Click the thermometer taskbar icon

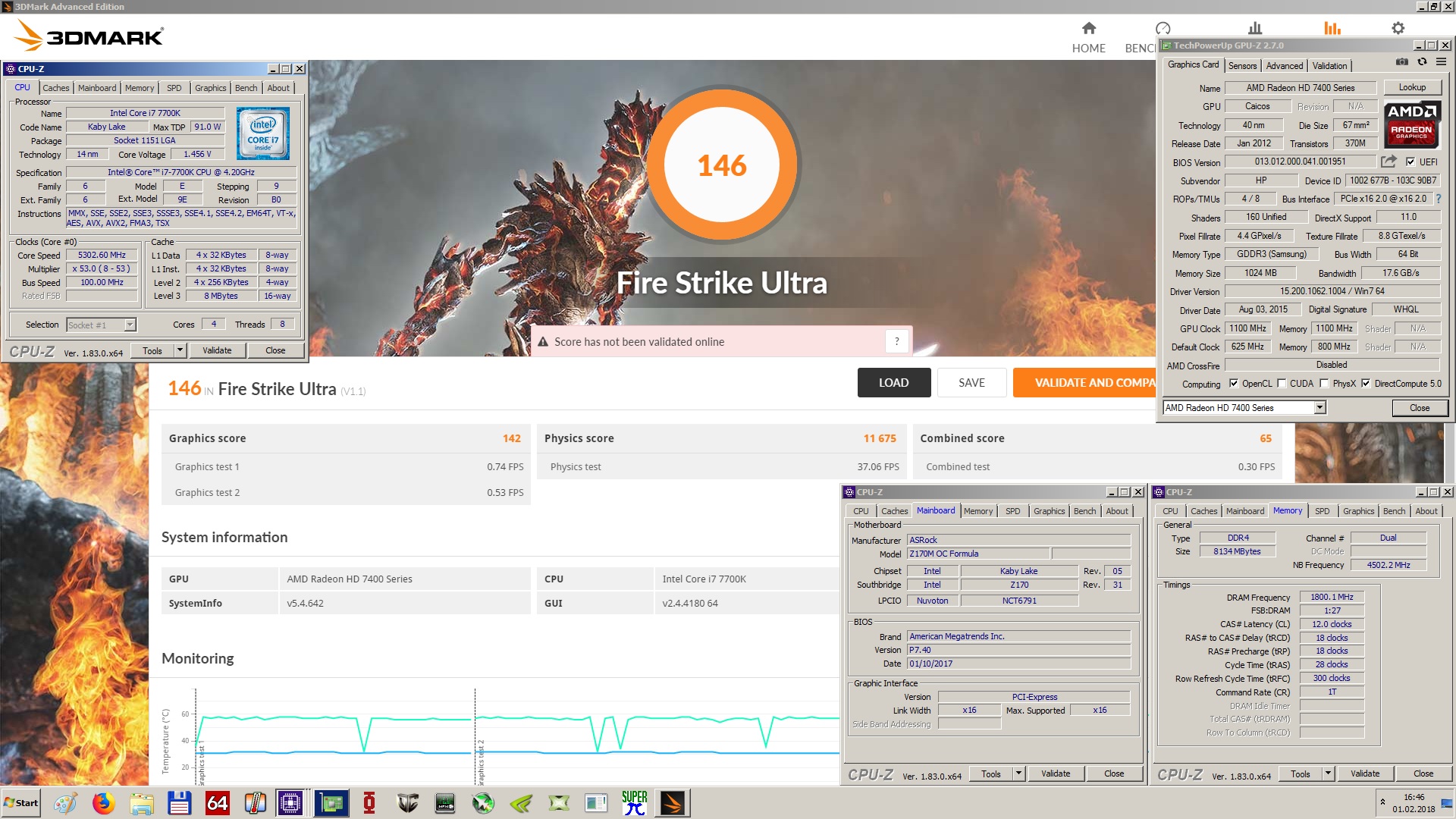[x=256, y=803]
